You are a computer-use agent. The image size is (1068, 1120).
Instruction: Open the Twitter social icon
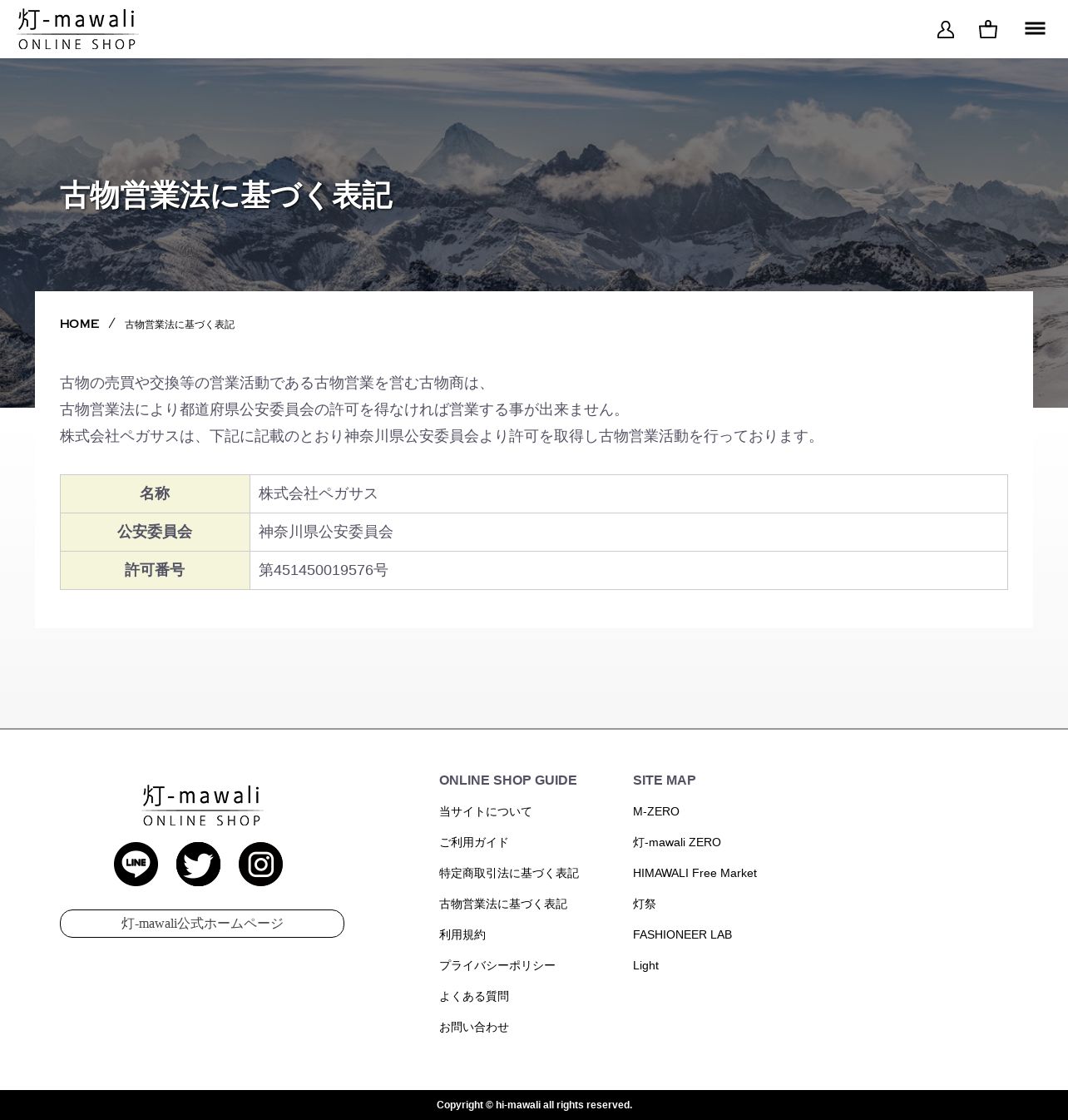198,864
